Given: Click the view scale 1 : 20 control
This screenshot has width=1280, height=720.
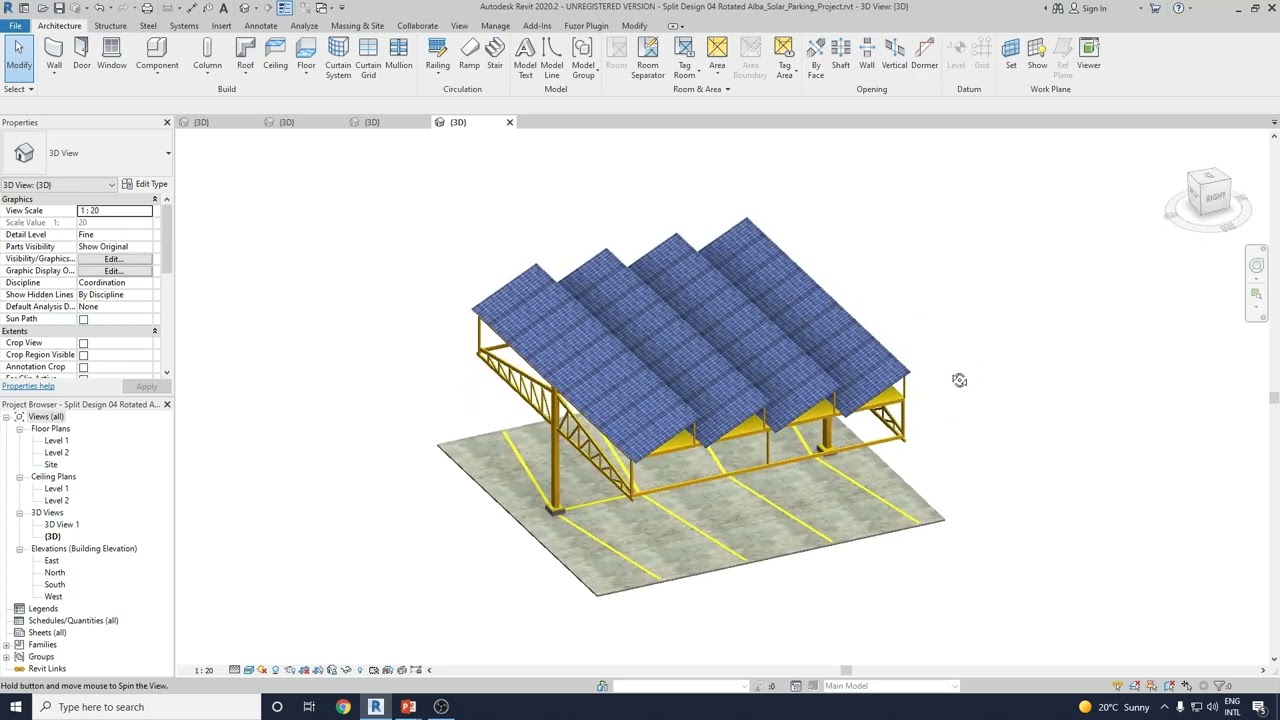Looking at the screenshot, I should click(203, 670).
